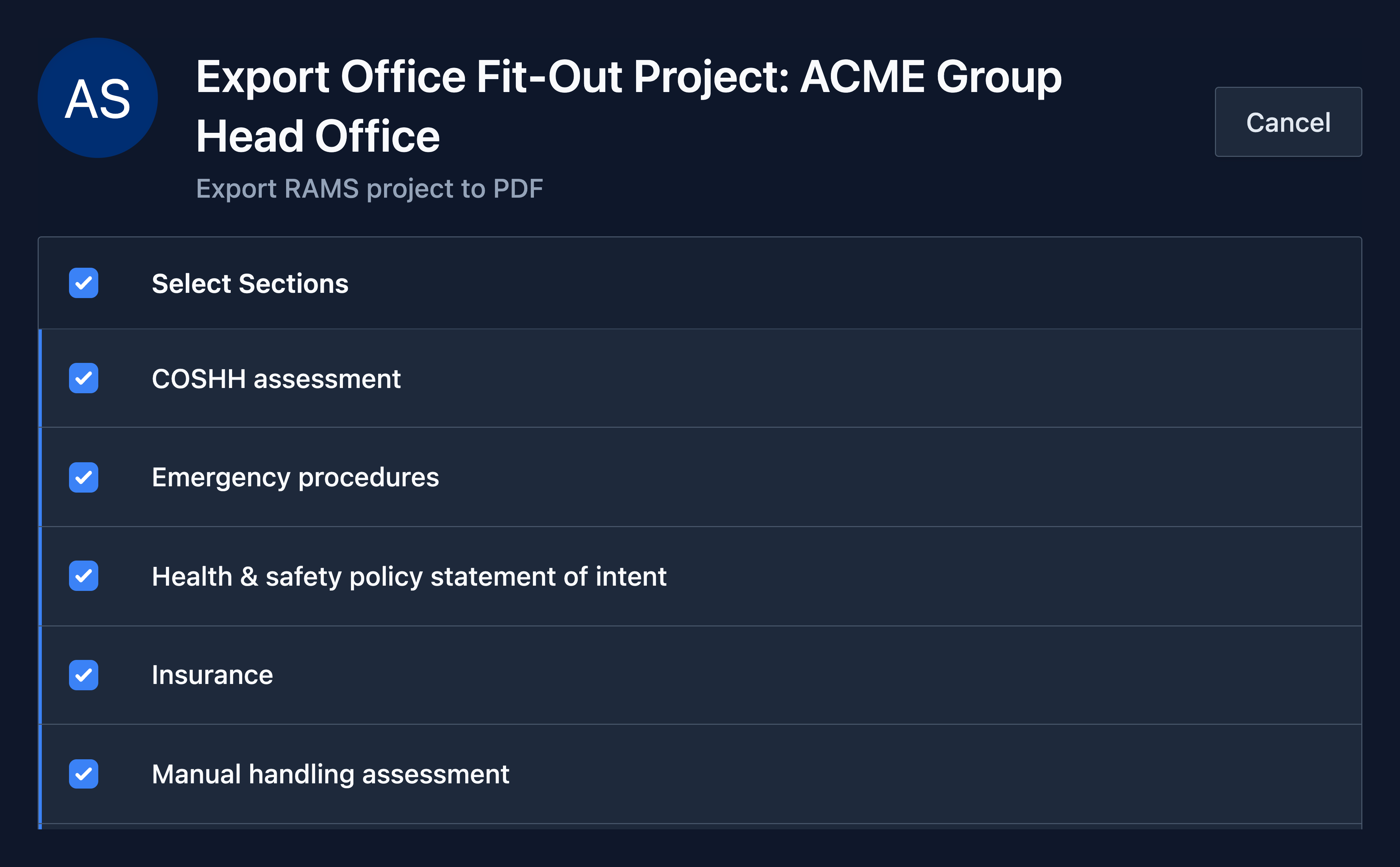Uncheck the COSHH assessment checkbox
The width and height of the screenshot is (1400, 867).
click(84, 379)
